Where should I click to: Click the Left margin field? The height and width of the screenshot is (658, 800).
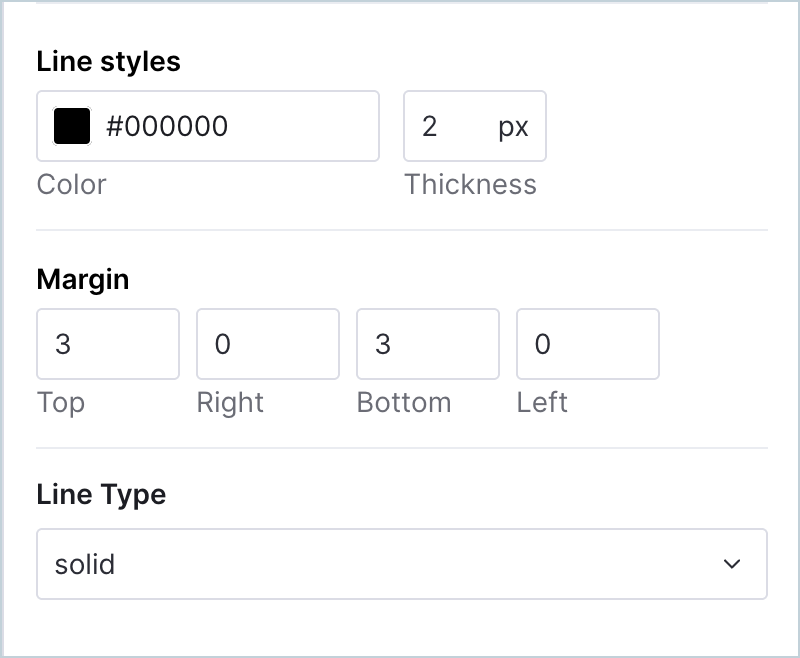click(x=588, y=344)
